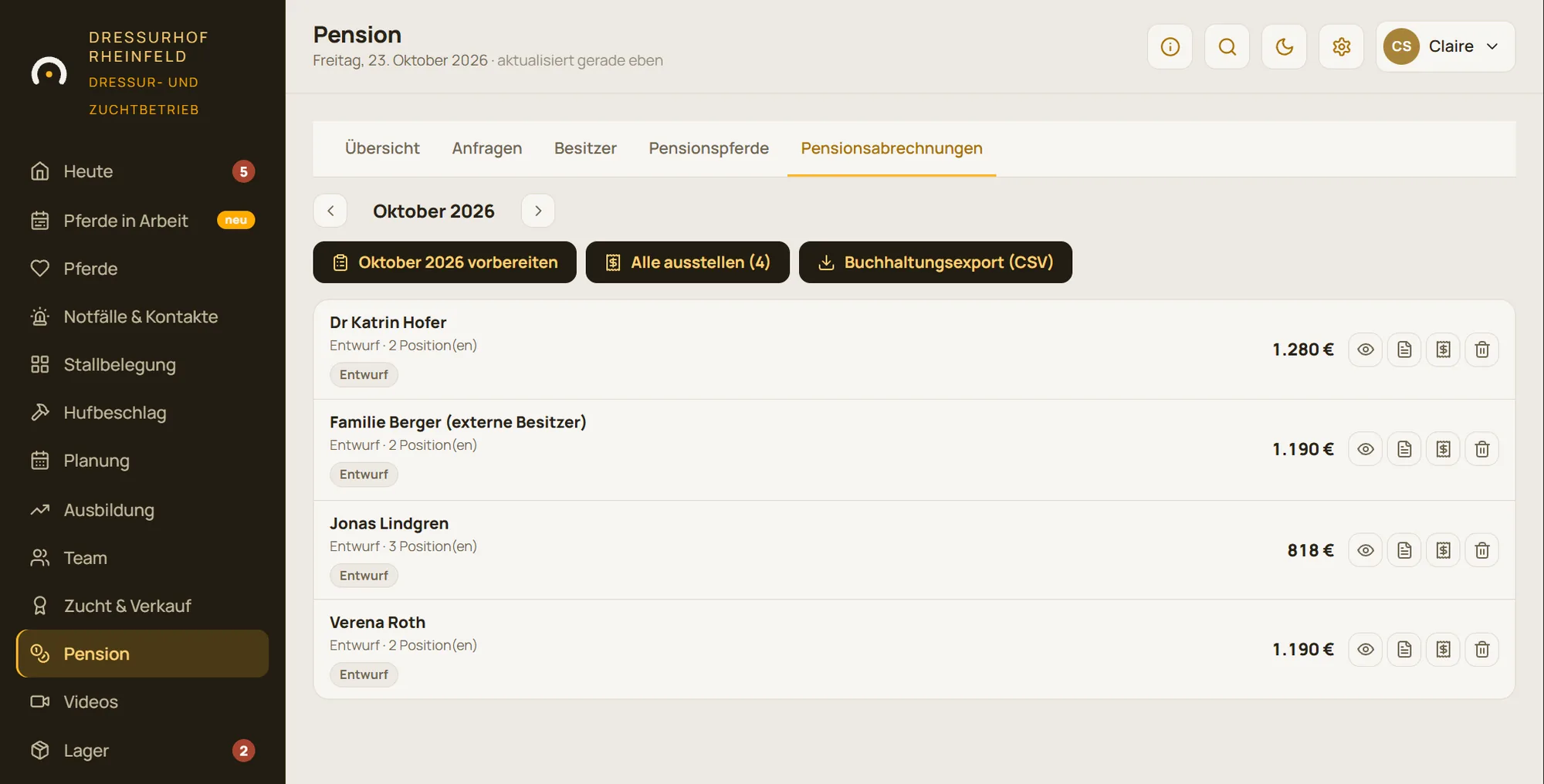Open Stallbelegung sidebar item
Viewport: 1544px width, 784px height.
click(x=143, y=364)
